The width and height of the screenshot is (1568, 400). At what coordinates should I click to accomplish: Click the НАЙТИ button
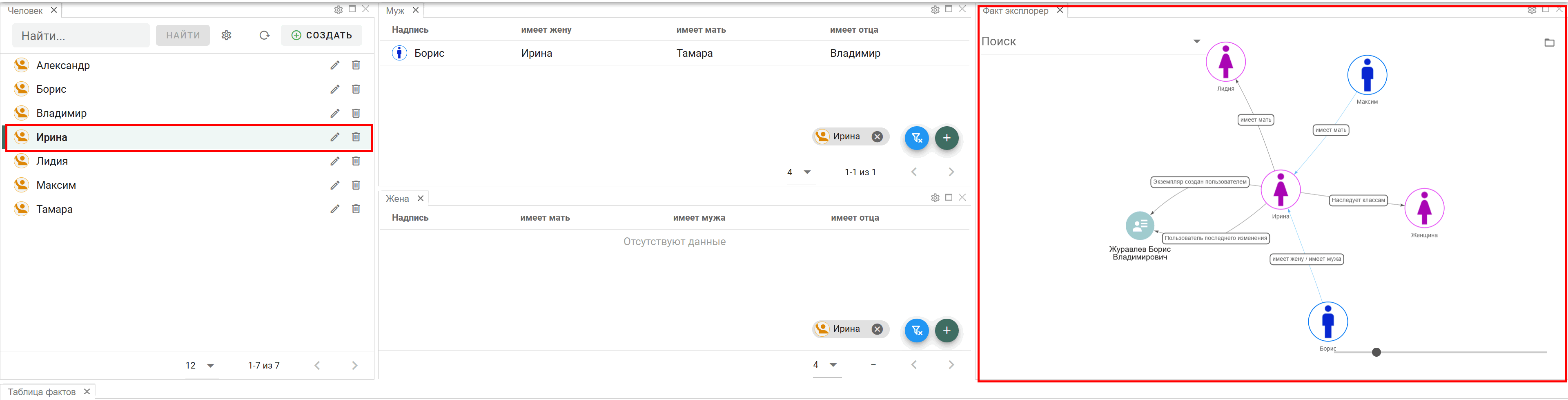pos(183,35)
